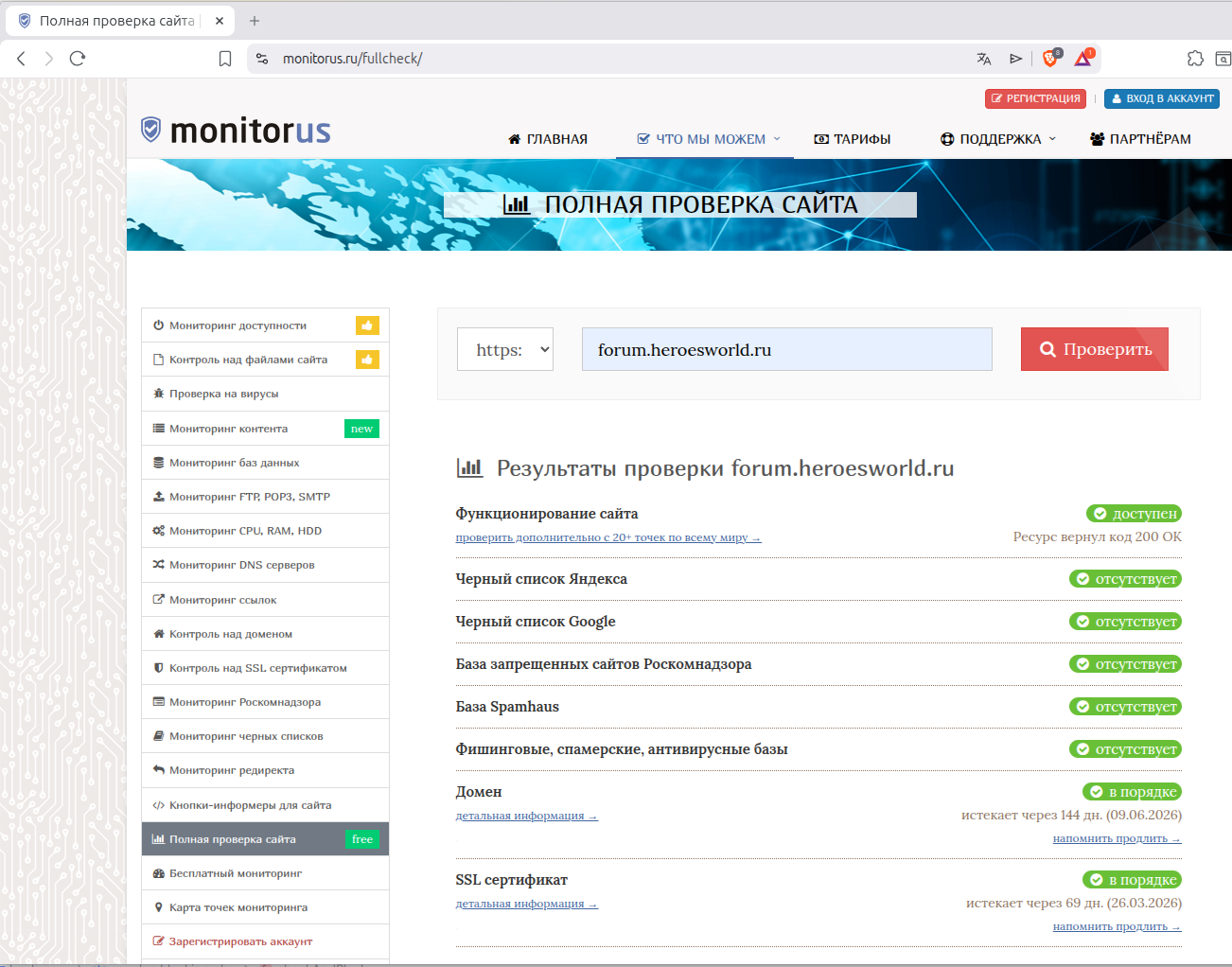
Task: Click отсутствует badge for Черный список Google
Action: (1125, 622)
